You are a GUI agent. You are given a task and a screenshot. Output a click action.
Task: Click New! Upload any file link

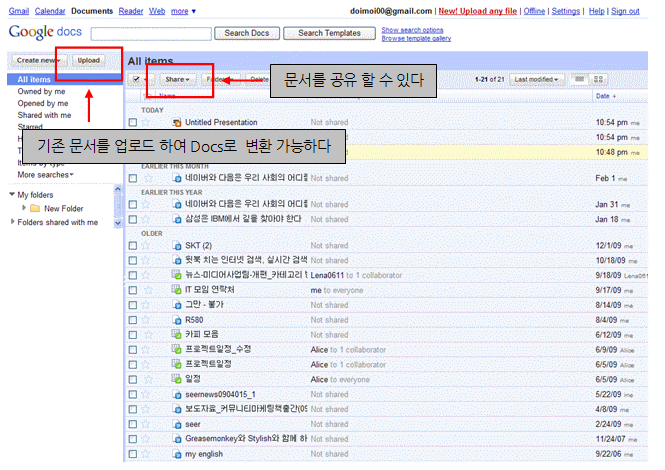[478, 11]
